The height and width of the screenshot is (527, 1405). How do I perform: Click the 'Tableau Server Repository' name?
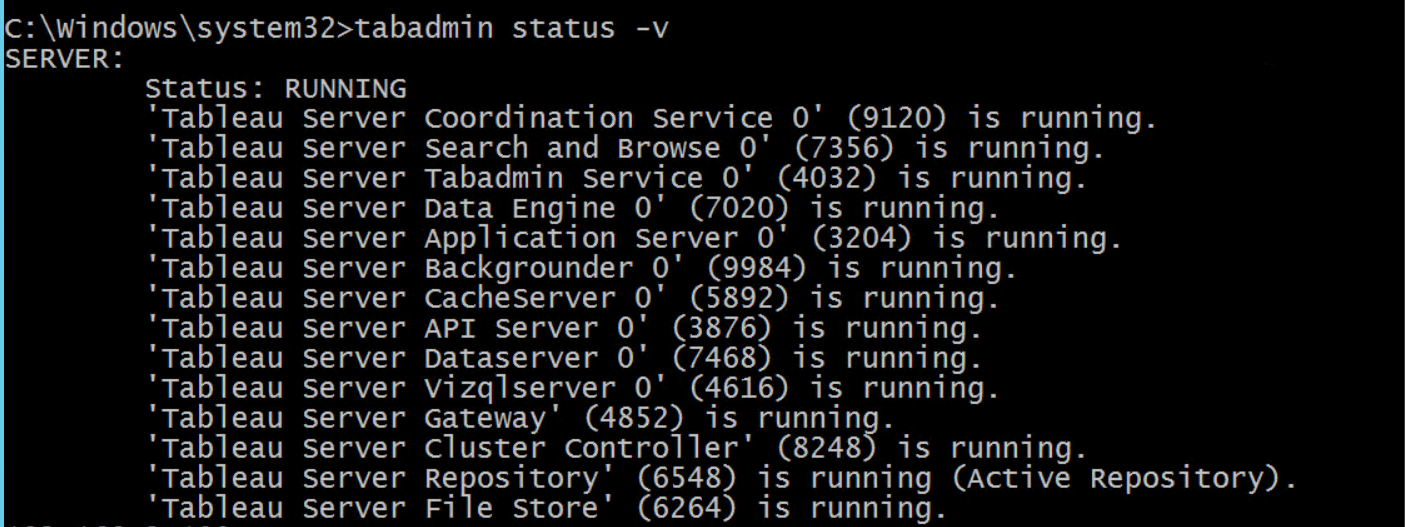[372, 478]
